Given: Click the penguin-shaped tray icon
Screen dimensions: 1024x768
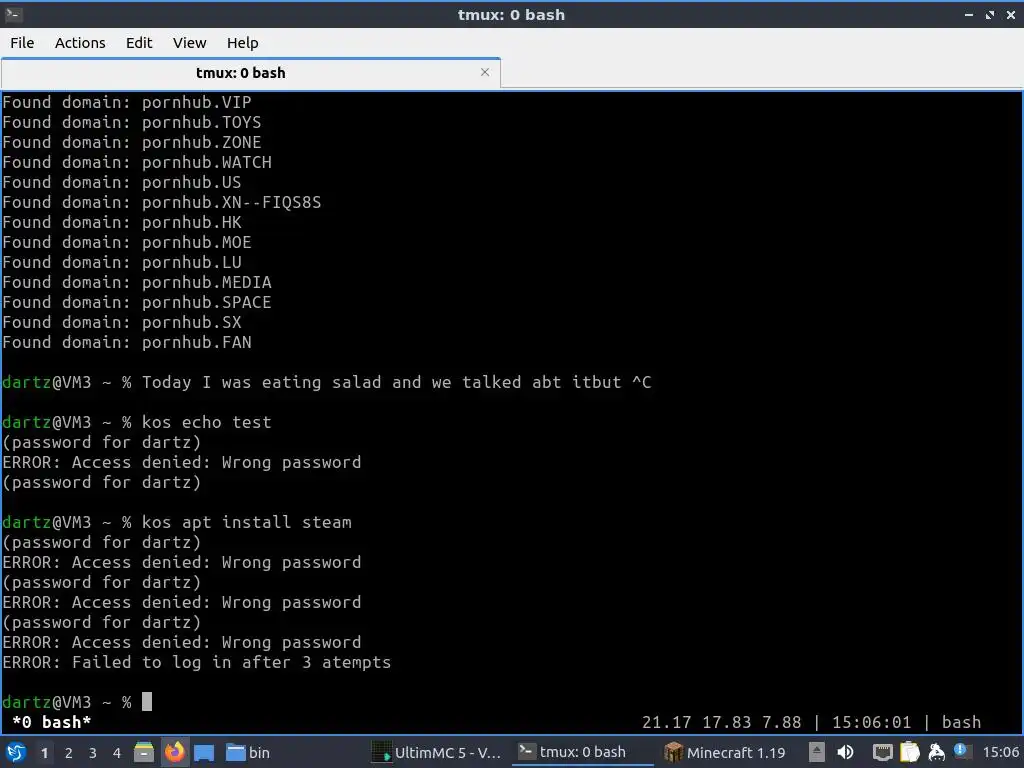Looking at the screenshot, I should 936,752.
